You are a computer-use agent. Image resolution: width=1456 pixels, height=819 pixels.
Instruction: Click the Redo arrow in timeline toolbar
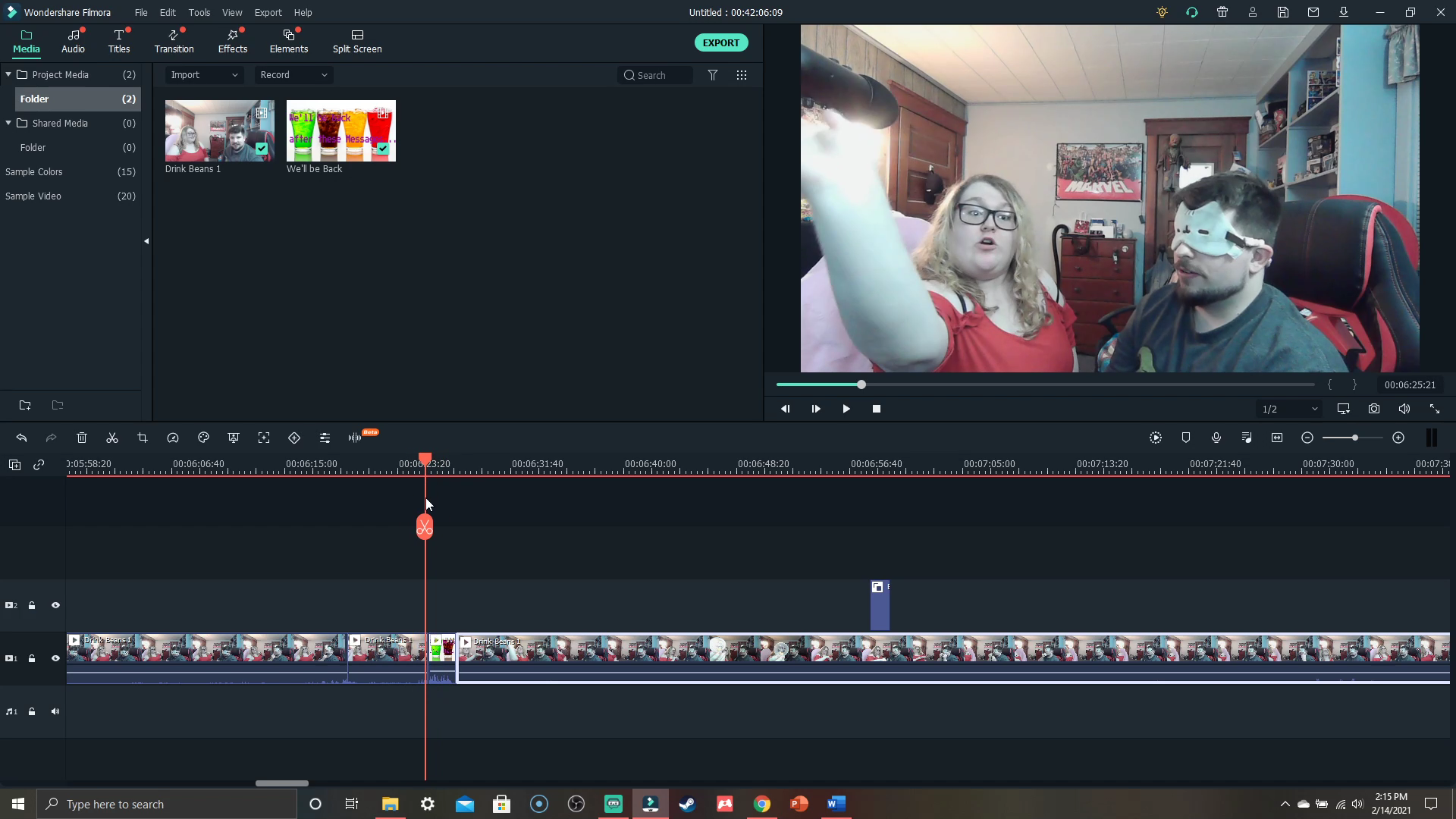point(52,438)
